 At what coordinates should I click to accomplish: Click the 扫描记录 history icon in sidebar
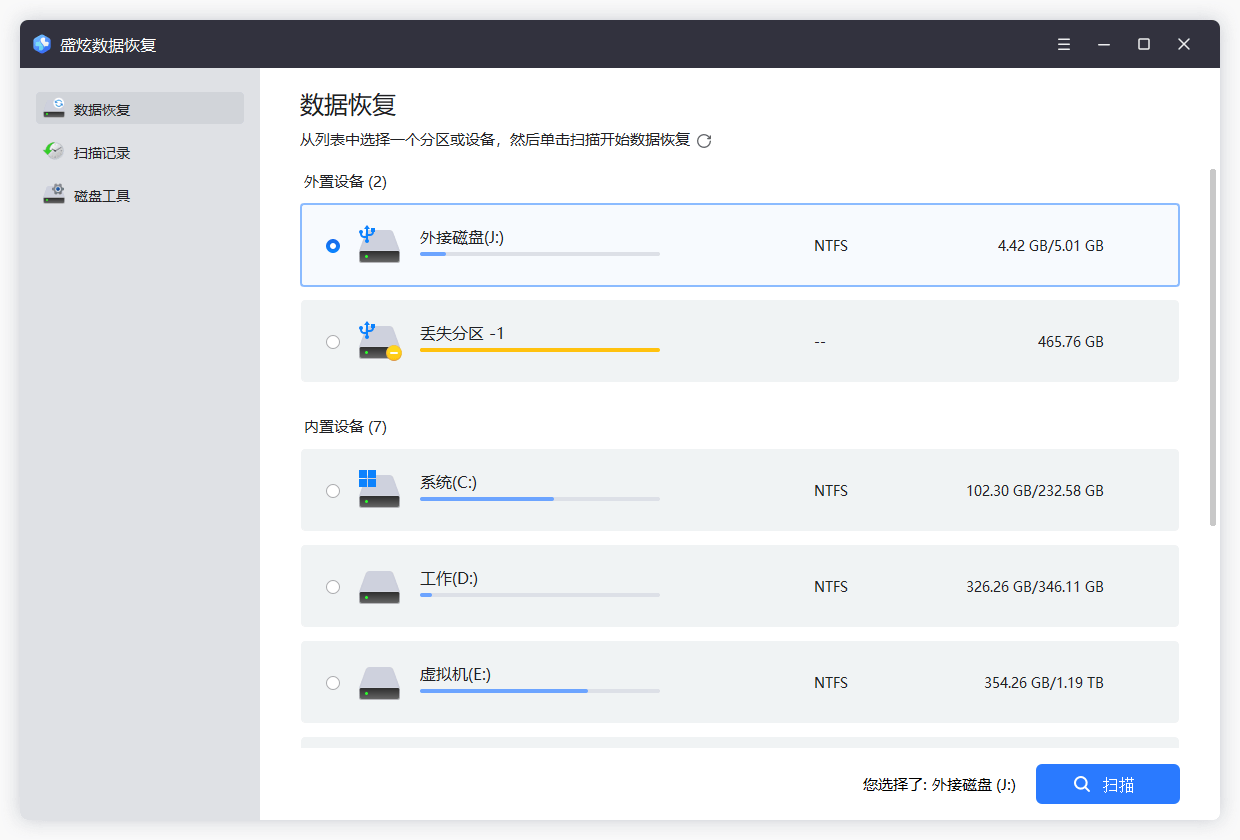[x=54, y=151]
